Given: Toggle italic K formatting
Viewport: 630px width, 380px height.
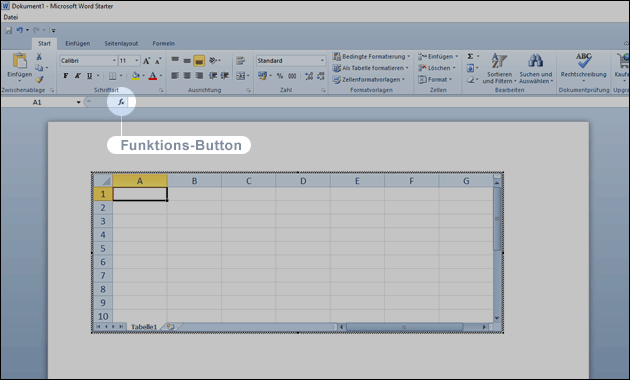Looking at the screenshot, I should point(78,76).
